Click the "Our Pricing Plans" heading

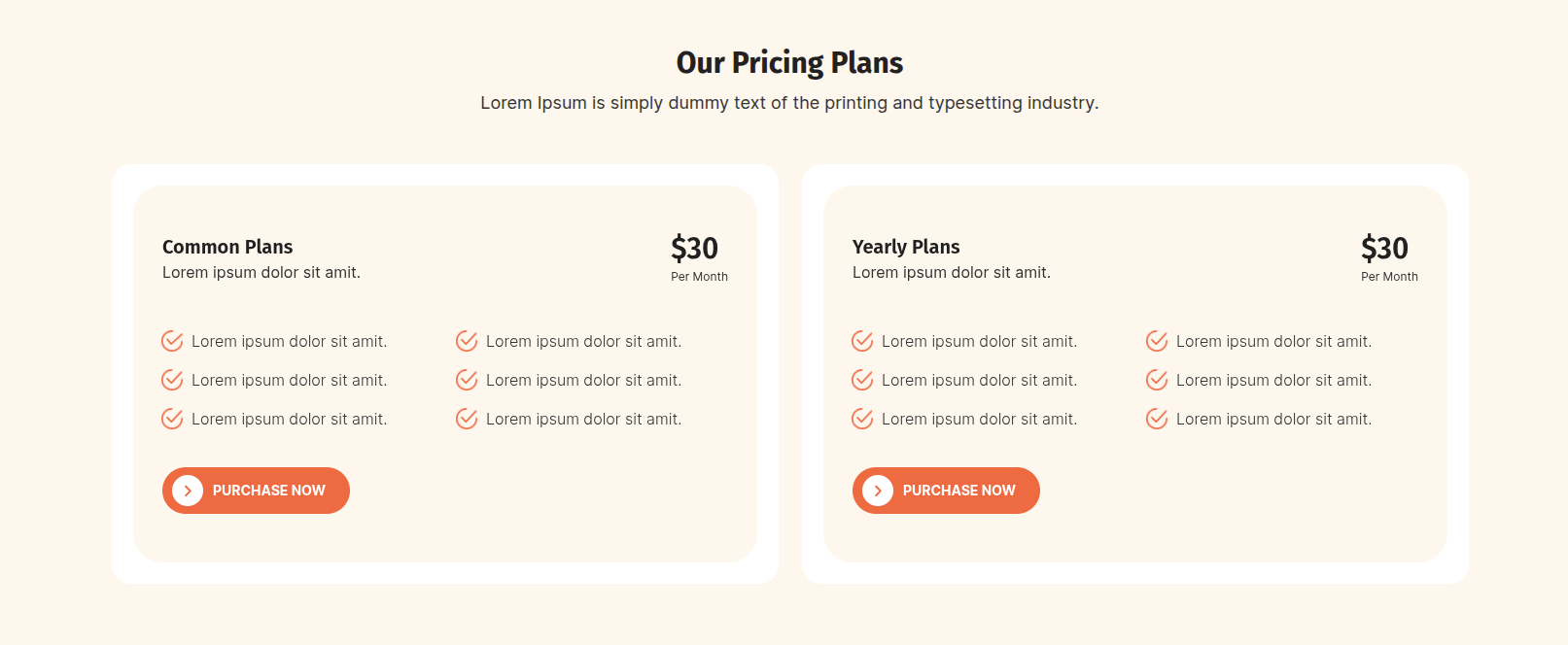789,63
